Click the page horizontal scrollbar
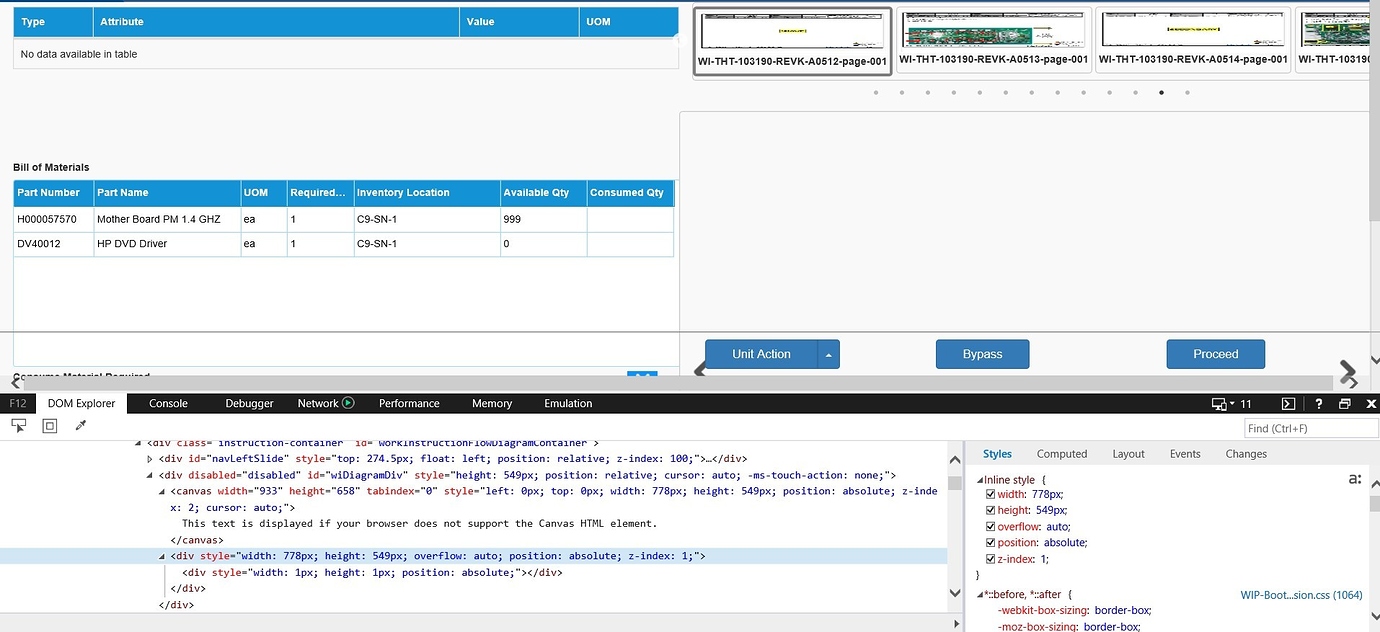This screenshot has width=1380, height=632. pyautogui.click(x=678, y=383)
